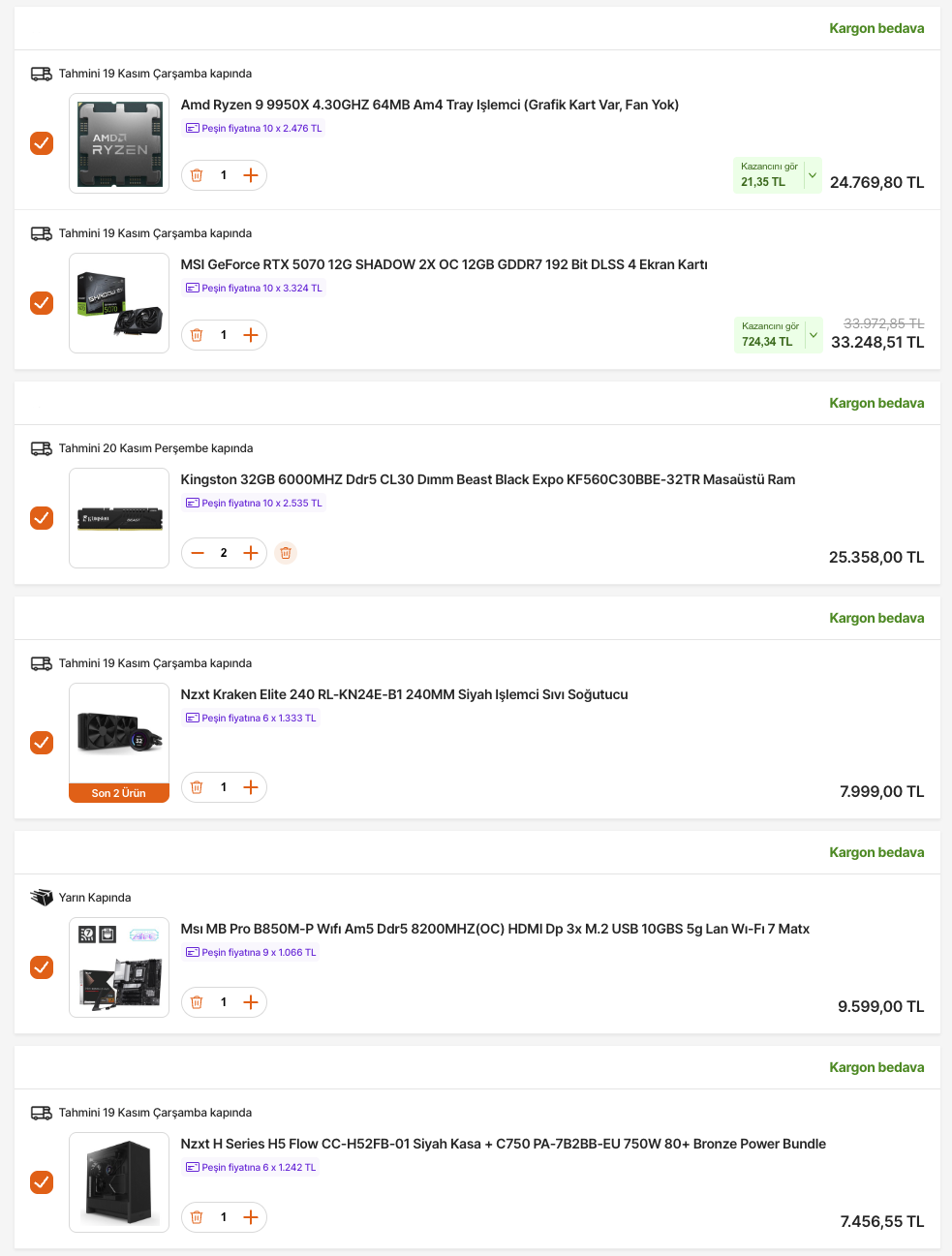Deselect the Kingston 32GB RAM checkbox
The width and height of the screenshot is (952, 1256).
tap(42, 518)
